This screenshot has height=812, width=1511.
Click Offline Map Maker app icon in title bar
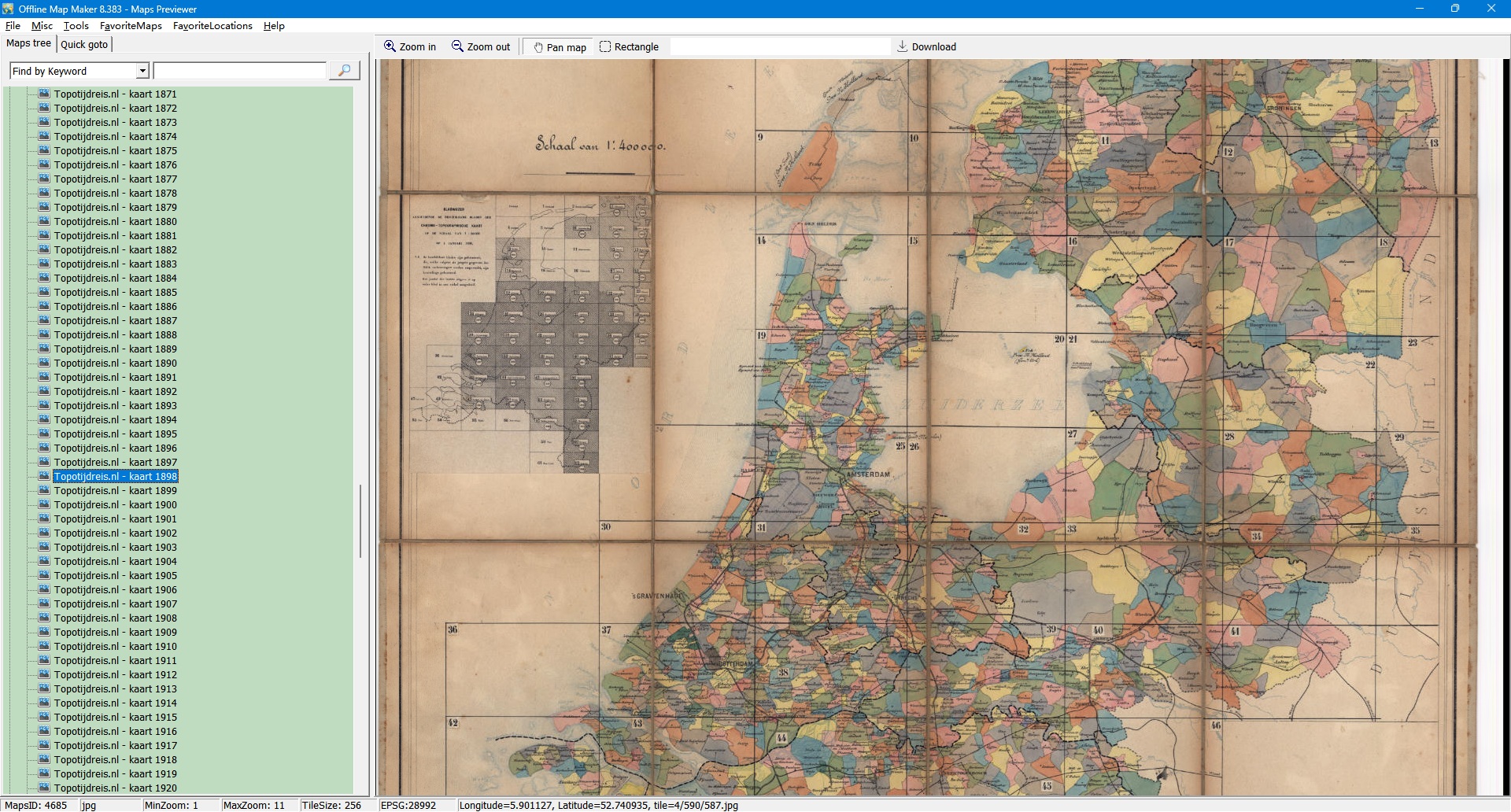8,9
